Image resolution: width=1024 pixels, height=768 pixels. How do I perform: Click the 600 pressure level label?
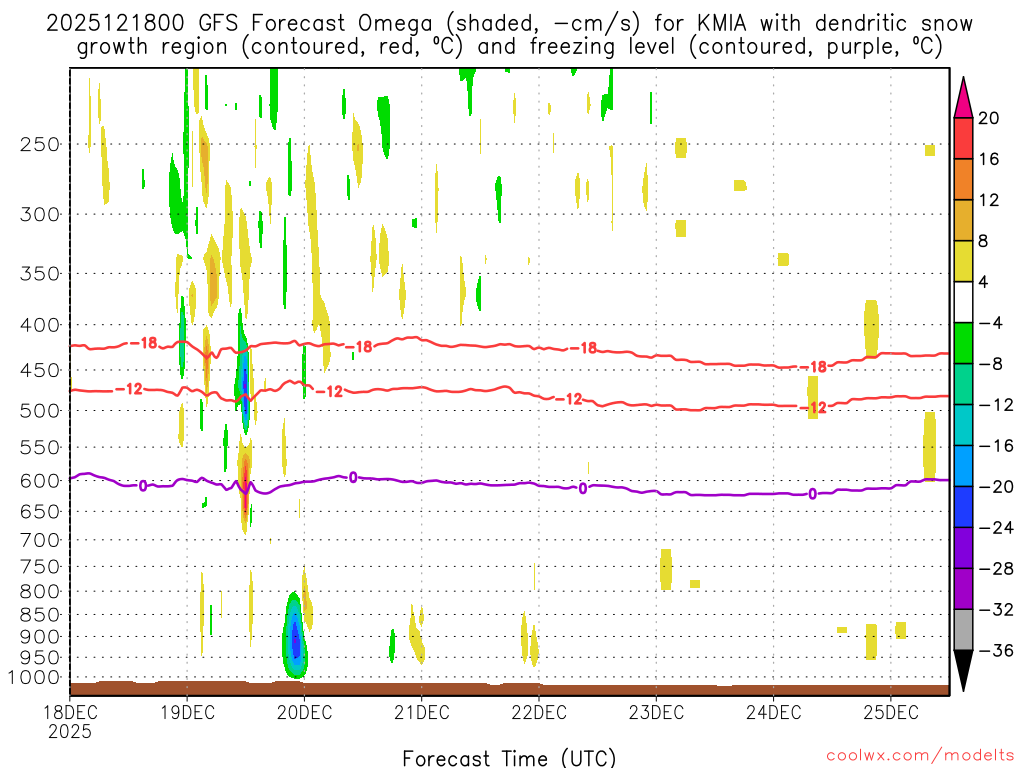(x=40, y=481)
